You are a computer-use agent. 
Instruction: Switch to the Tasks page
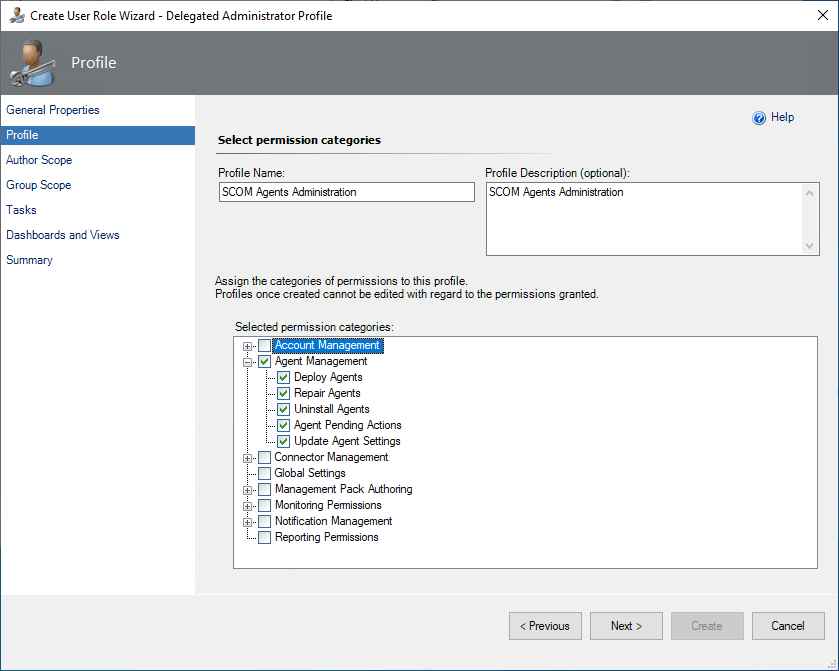tap(21, 210)
